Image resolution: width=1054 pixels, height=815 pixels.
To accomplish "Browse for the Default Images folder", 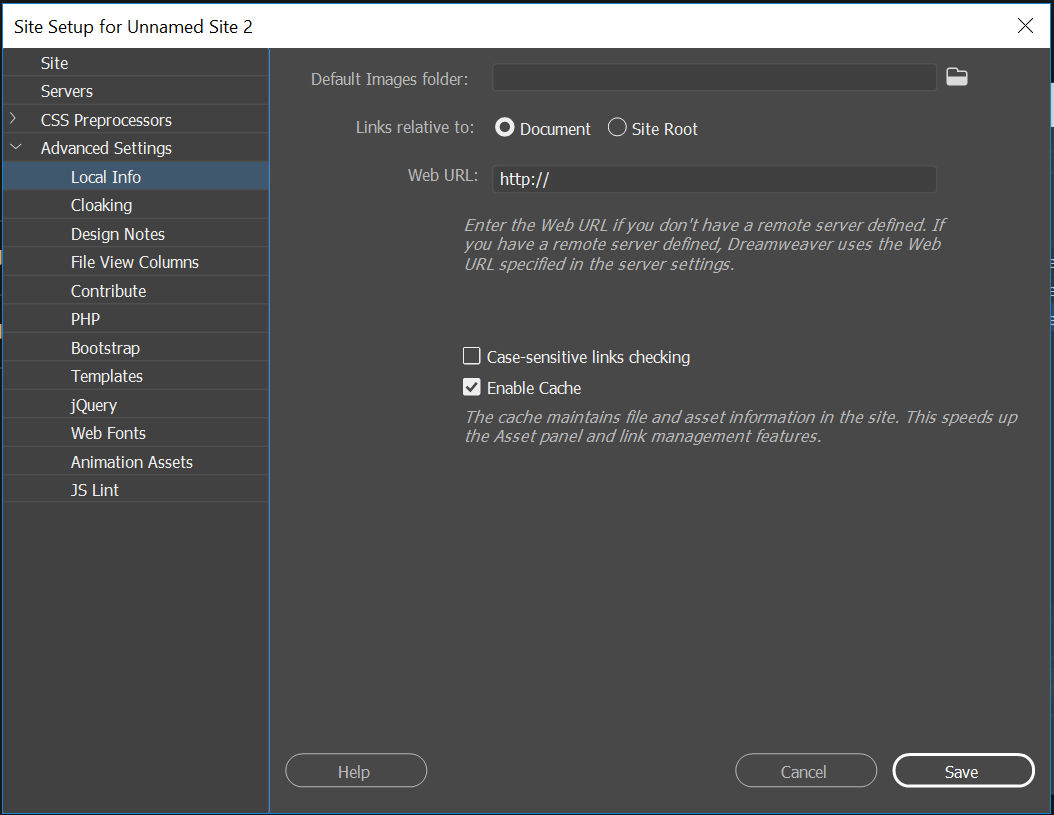I will coord(956,76).
